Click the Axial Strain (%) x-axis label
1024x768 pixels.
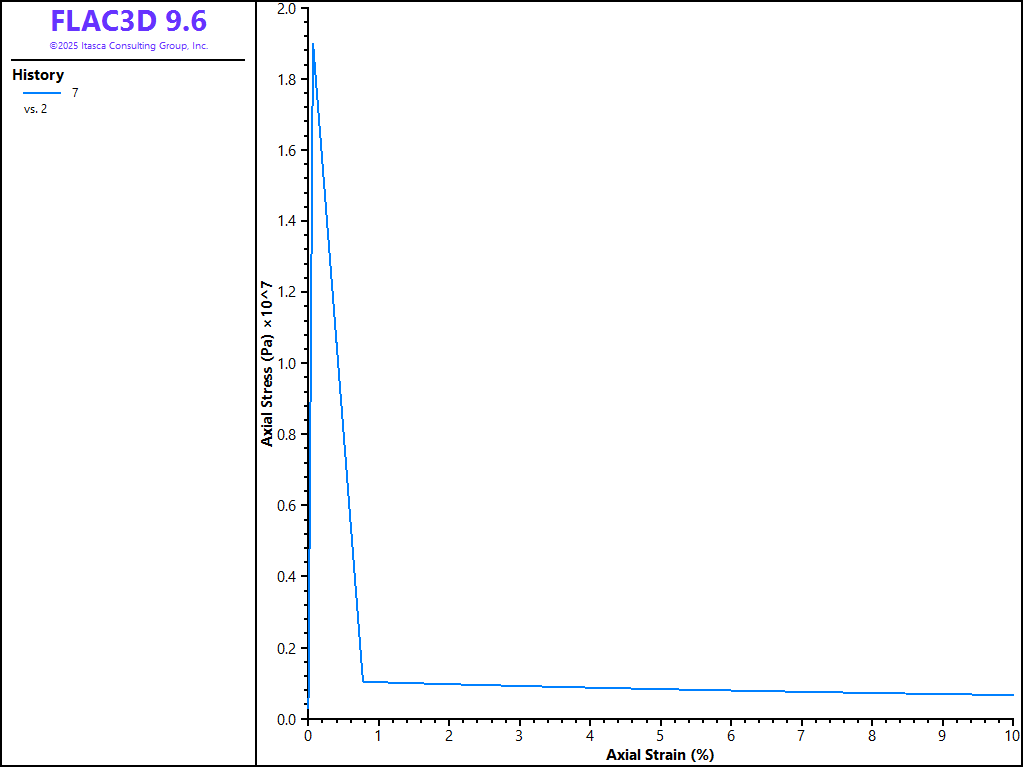[660, 754]
